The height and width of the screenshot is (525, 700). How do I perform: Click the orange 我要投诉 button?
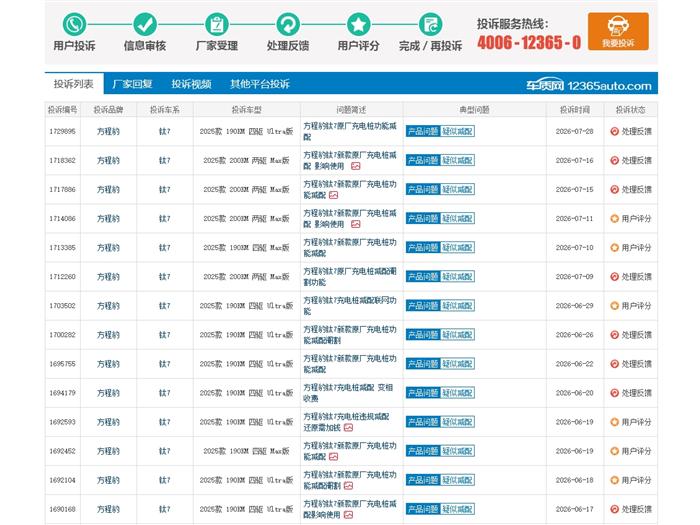[x=618, y=31]
